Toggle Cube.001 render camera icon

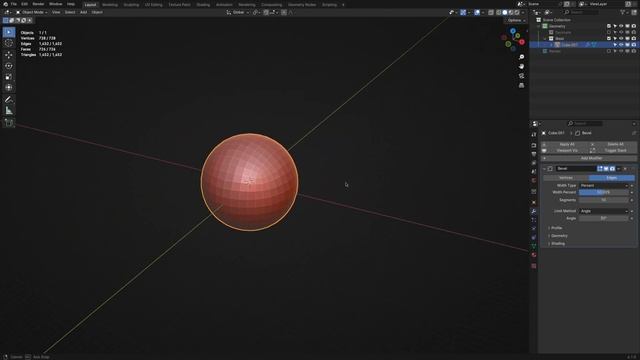(x=633, y=45)
